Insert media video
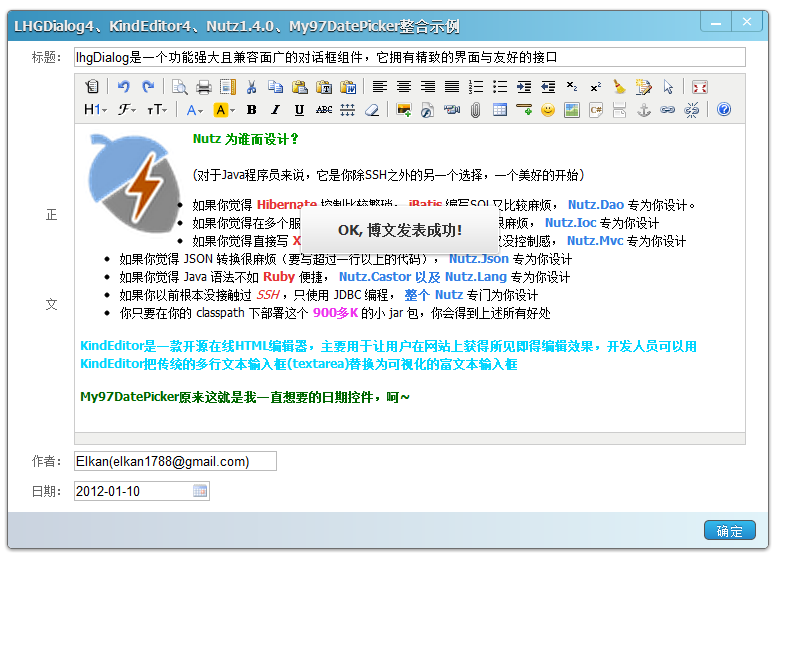The height and width of the screenshot is (672, 788). tap(452, 110)
